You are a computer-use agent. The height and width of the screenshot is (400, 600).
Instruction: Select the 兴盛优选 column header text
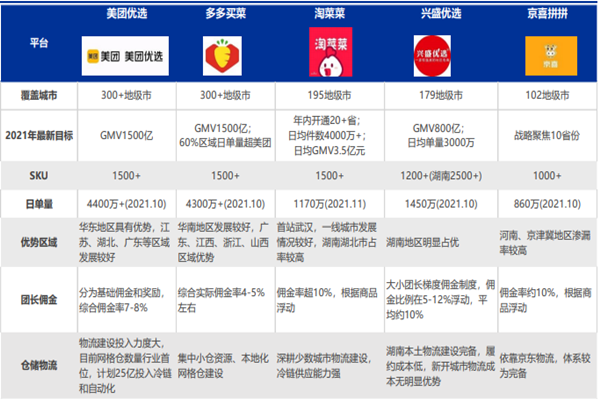coord(441,13)
